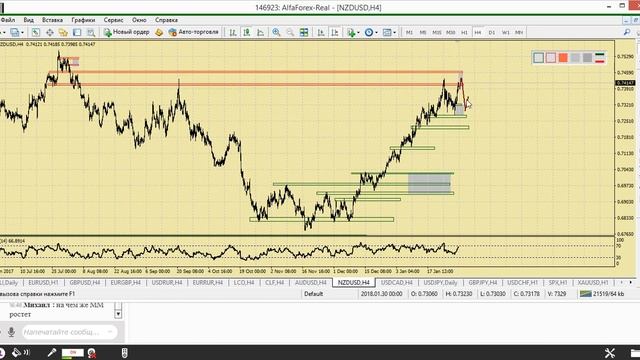Open the USDRUR,H4 chart tab

(167, 282)
